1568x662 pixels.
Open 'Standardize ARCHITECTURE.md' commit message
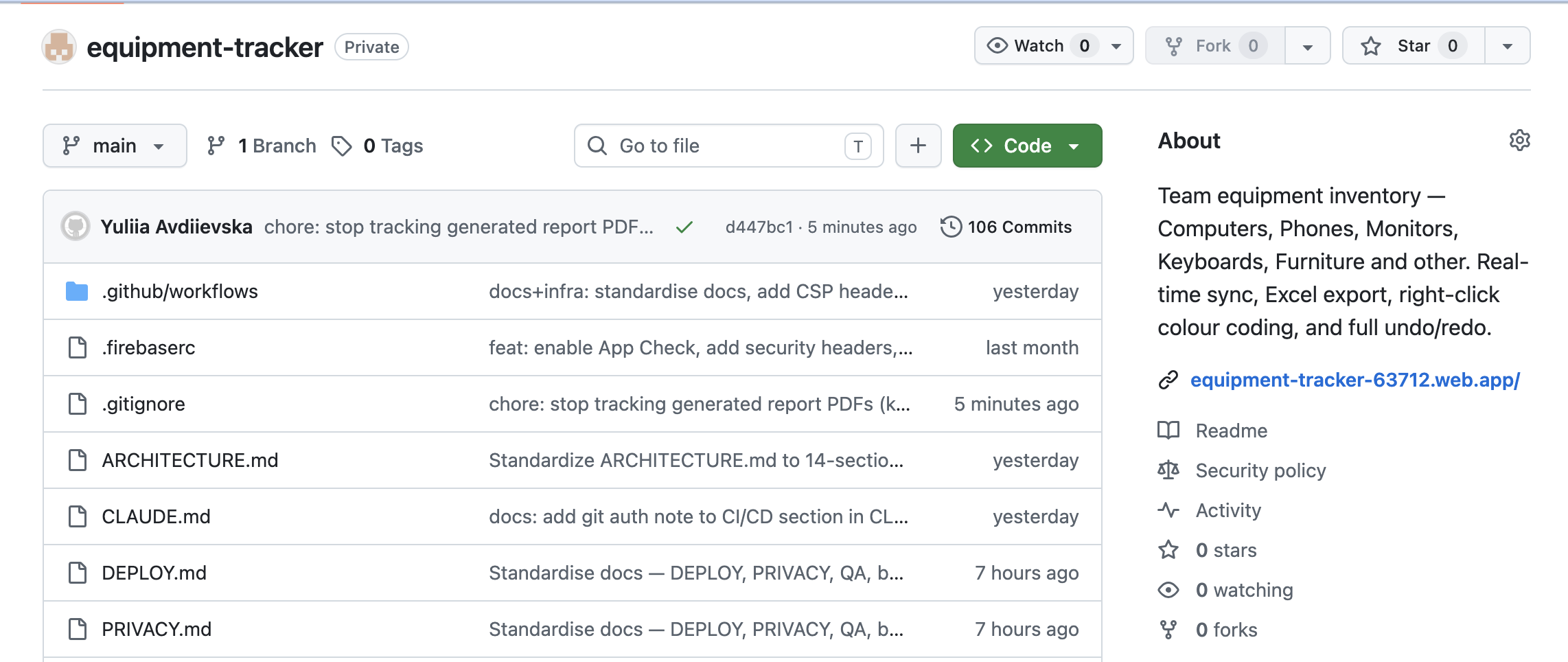696,460
